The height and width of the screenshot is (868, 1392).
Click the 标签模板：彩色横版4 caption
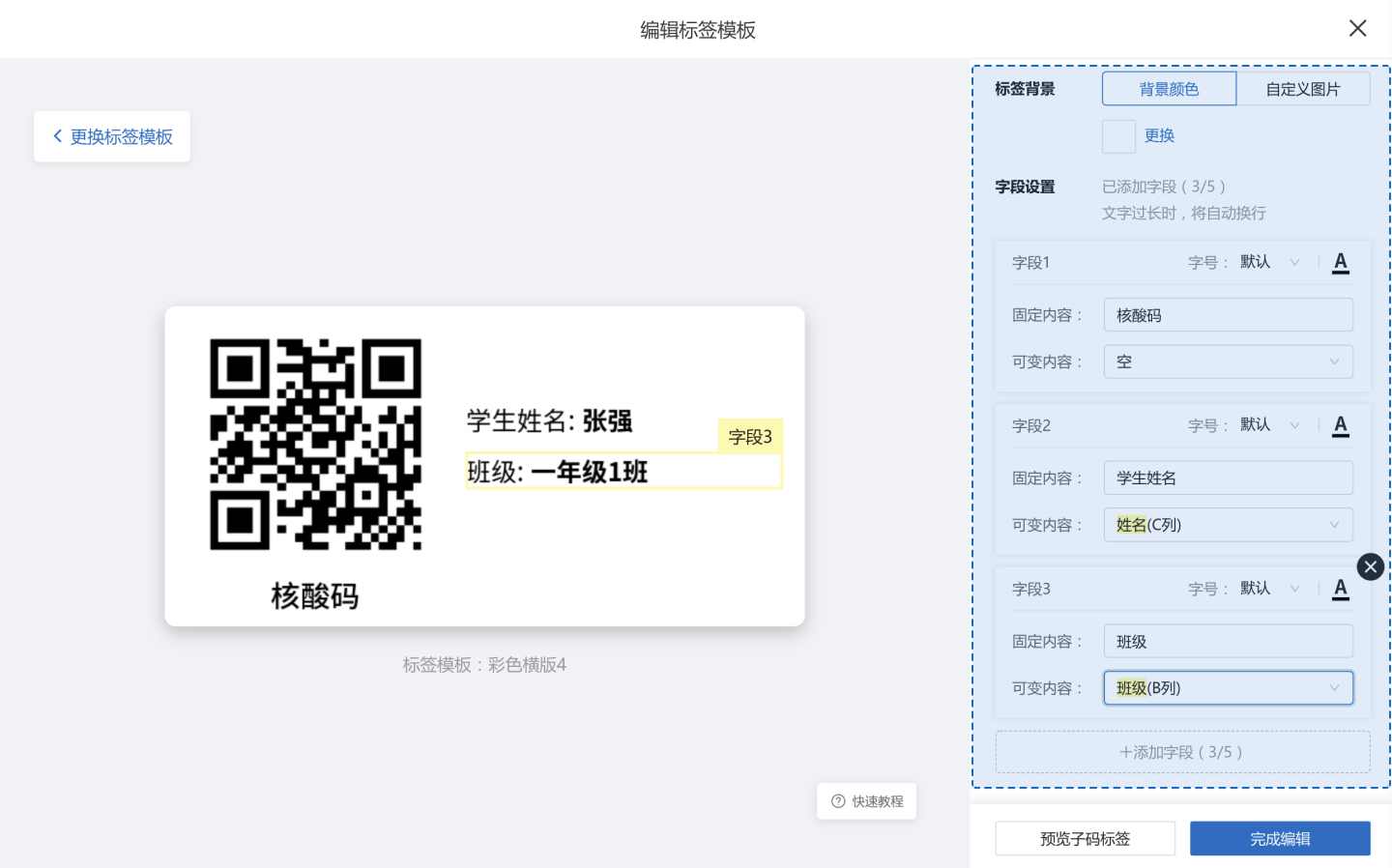click(x=484, y=665)
